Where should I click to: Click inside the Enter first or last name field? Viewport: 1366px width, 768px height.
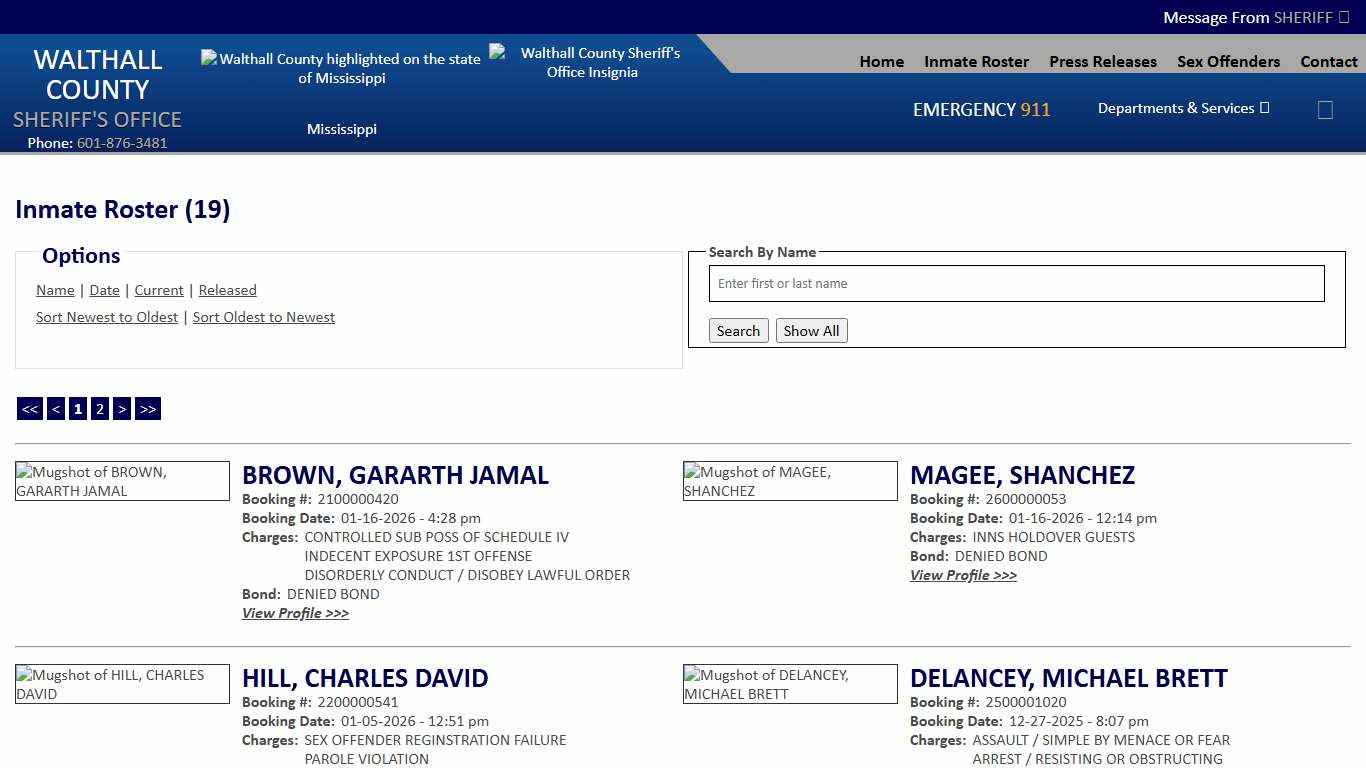coord(1016,283)
